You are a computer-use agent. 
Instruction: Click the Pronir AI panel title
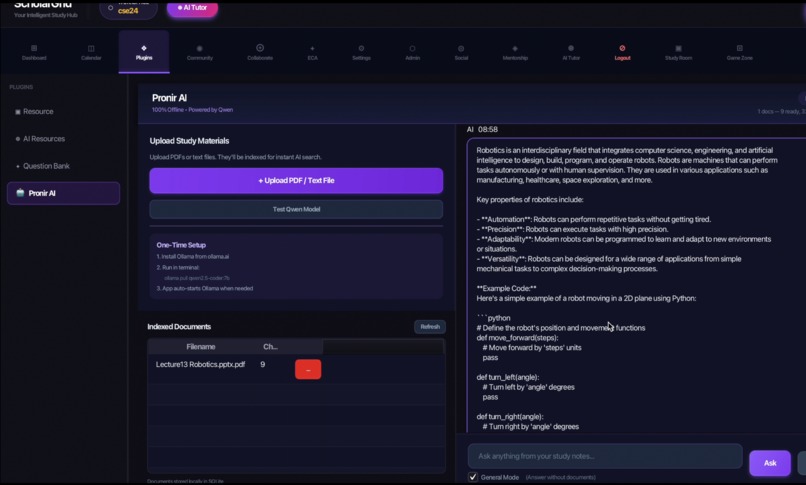coord(169,98)
